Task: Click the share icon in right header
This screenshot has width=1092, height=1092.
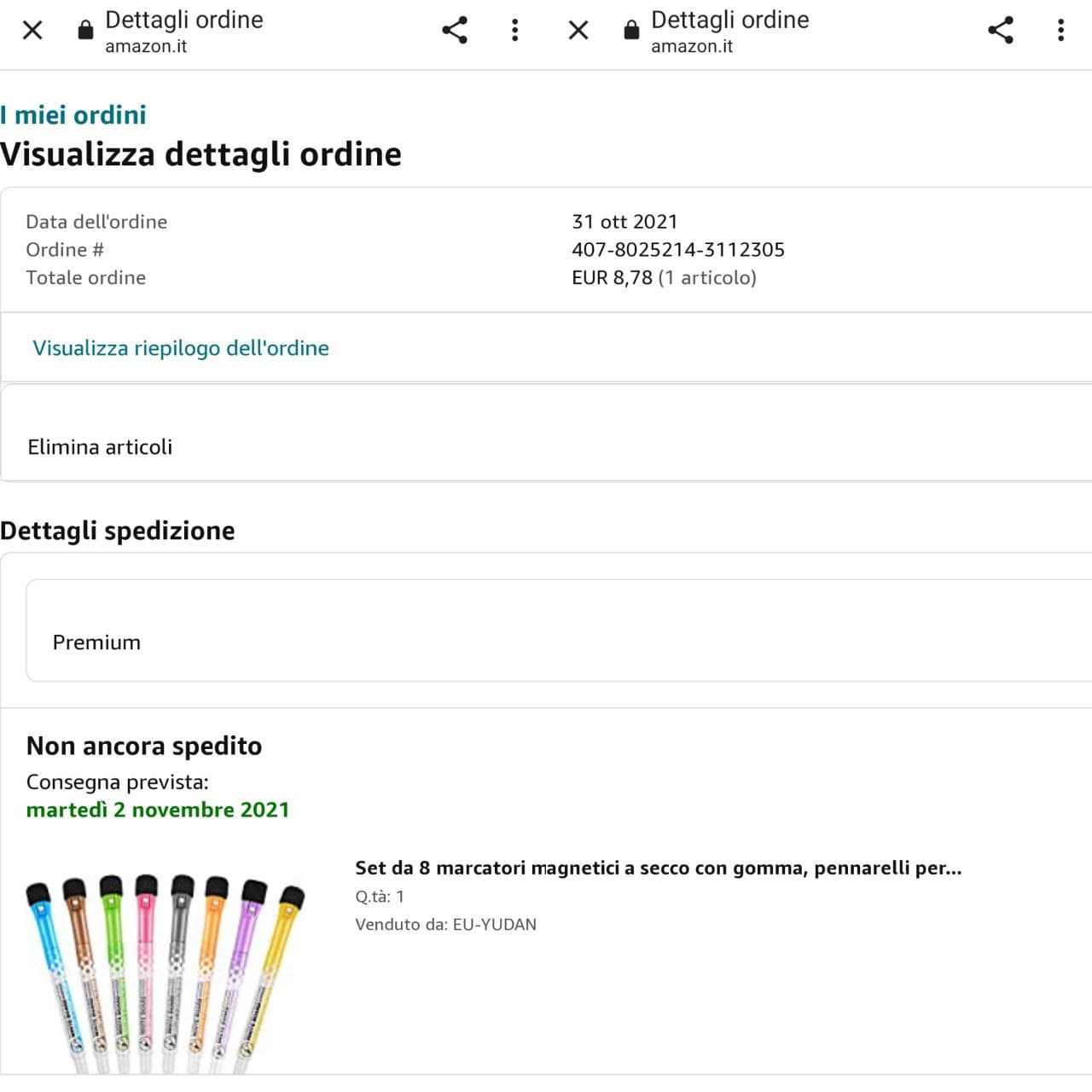Action: (x=1001, y=31)
